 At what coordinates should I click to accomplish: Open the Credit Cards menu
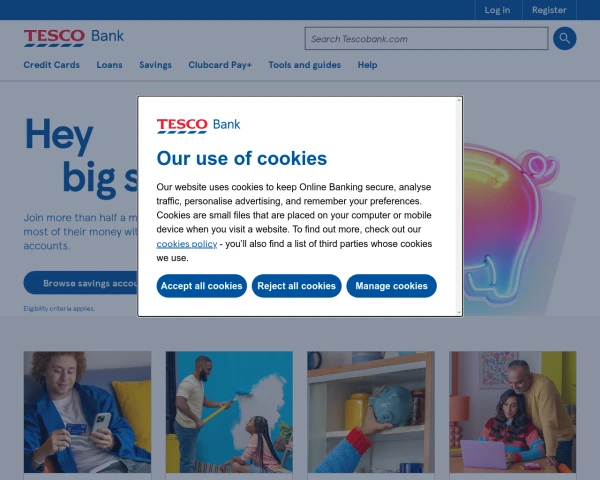pos(52,65)
